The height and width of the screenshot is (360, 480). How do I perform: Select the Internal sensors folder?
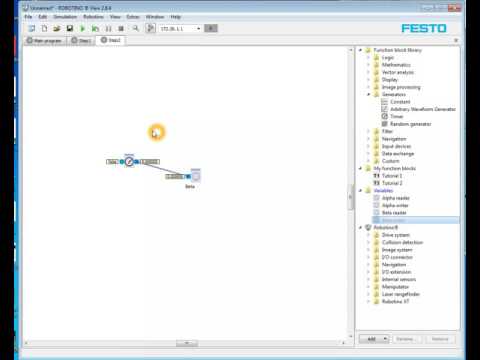pyautogui.click(x=398, y=279)
